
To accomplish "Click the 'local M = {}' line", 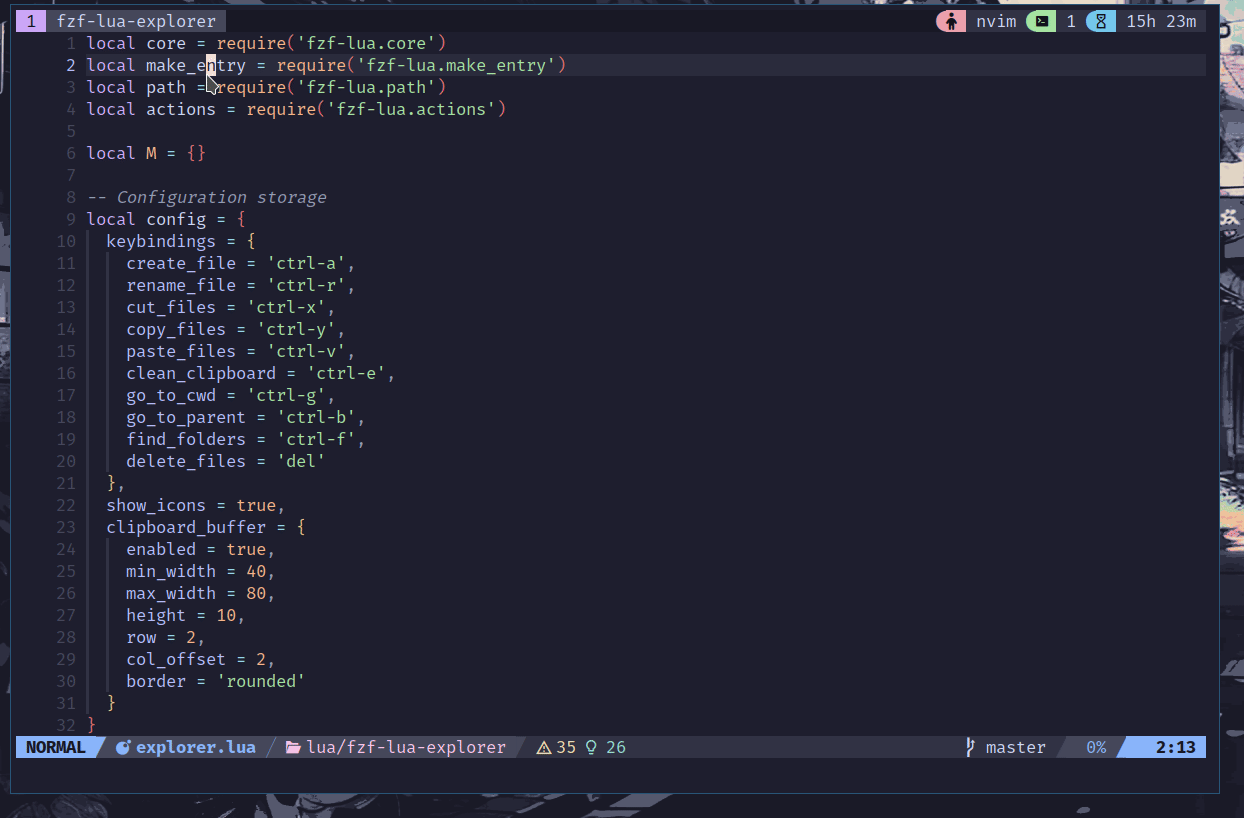I will pos(146,153).
